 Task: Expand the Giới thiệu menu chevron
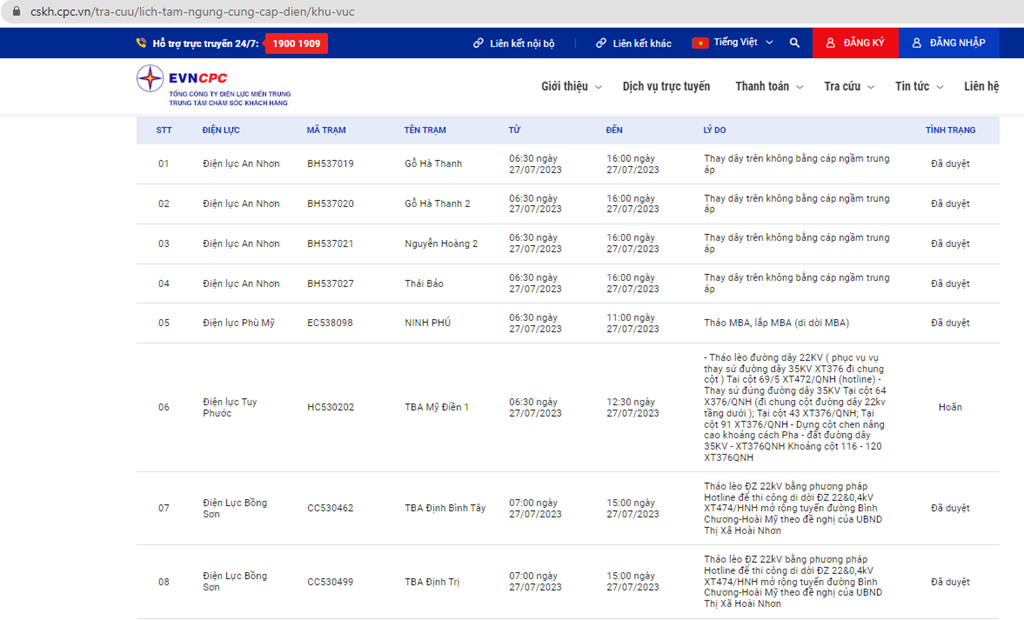(x=598, y=87)
